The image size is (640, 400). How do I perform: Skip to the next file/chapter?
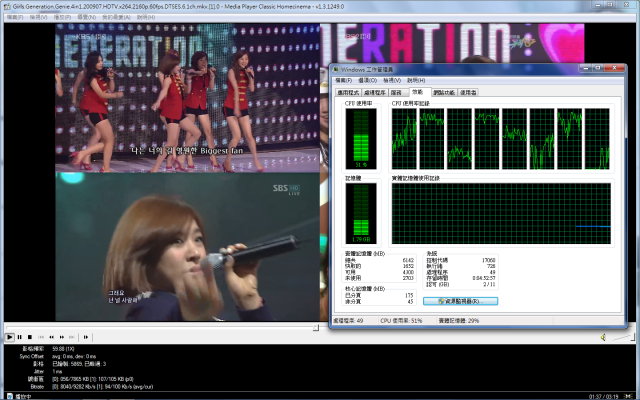(x=72, y=337)
